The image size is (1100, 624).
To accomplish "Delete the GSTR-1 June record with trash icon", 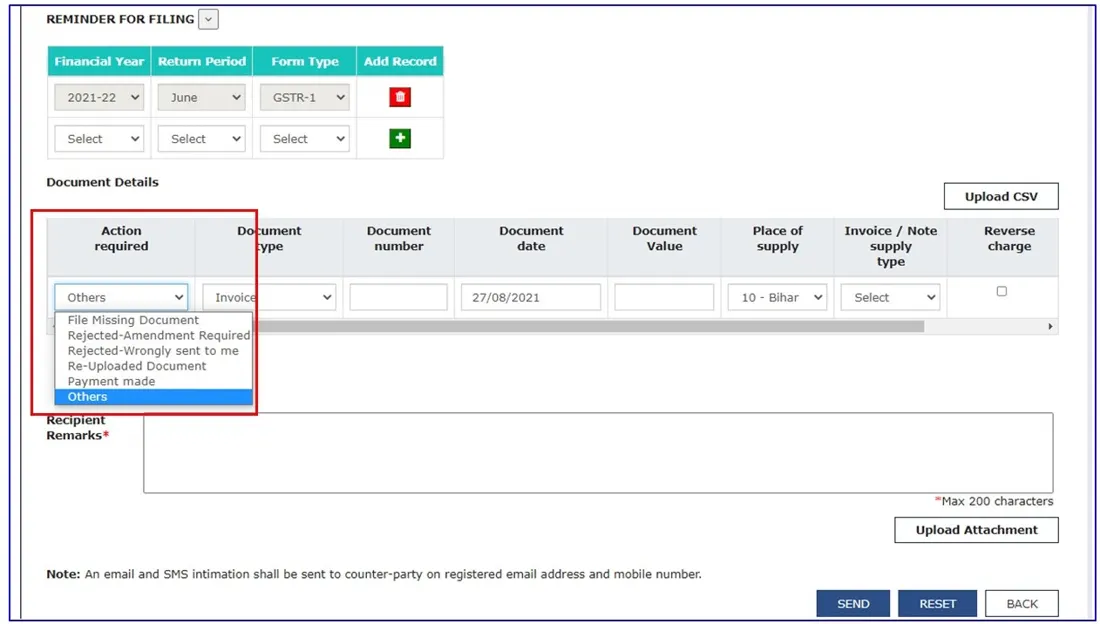I will pyautogui.click(x=400, y=97).
